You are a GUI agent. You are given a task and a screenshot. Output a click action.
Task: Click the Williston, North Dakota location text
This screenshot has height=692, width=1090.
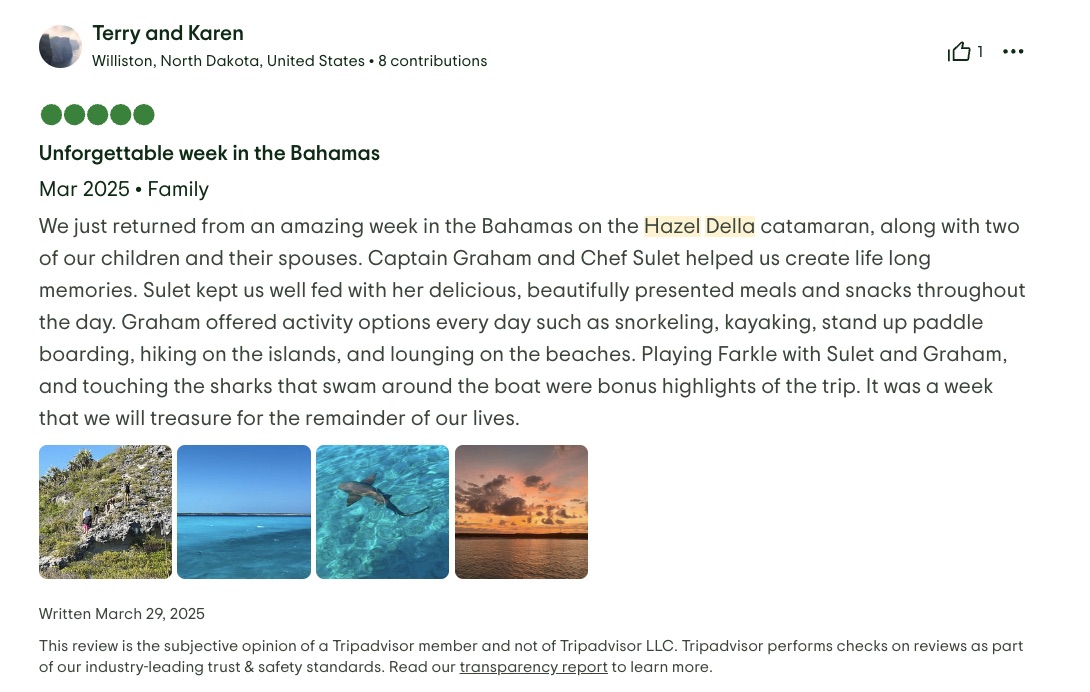click(228, 61)
